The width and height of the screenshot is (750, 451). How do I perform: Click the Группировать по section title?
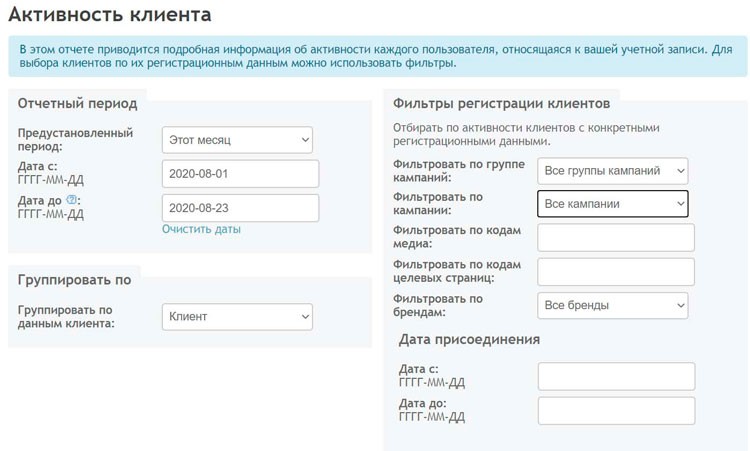(75, 280)
